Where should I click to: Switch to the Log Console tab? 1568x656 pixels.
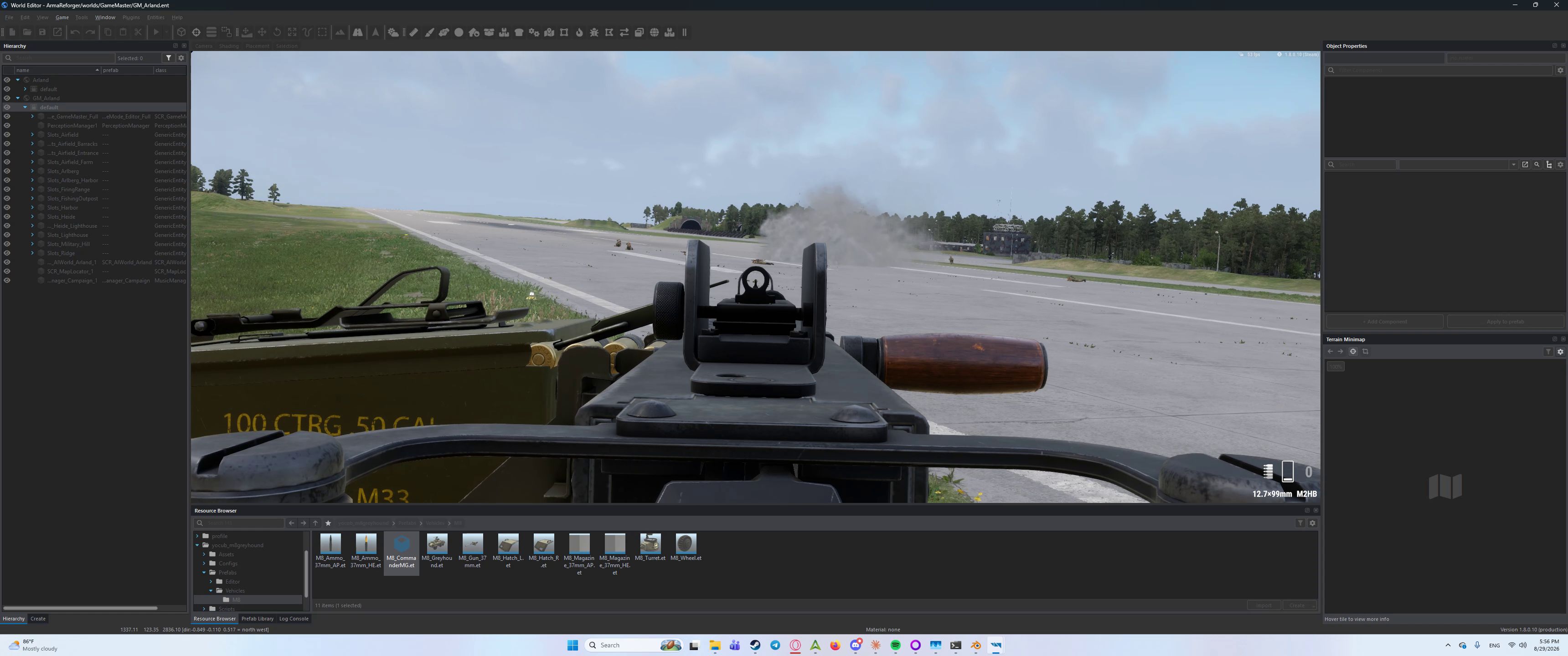294,618
